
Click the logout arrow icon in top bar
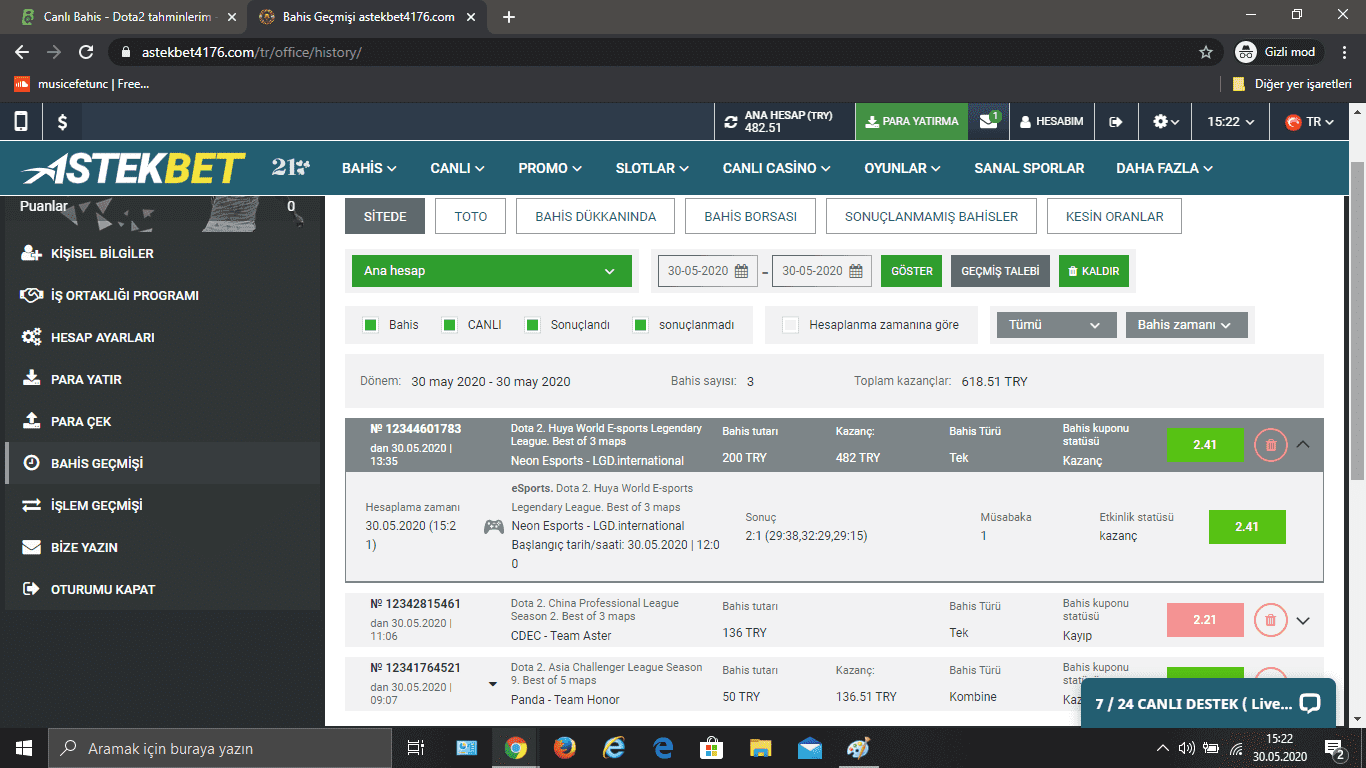coord(1116,122)
